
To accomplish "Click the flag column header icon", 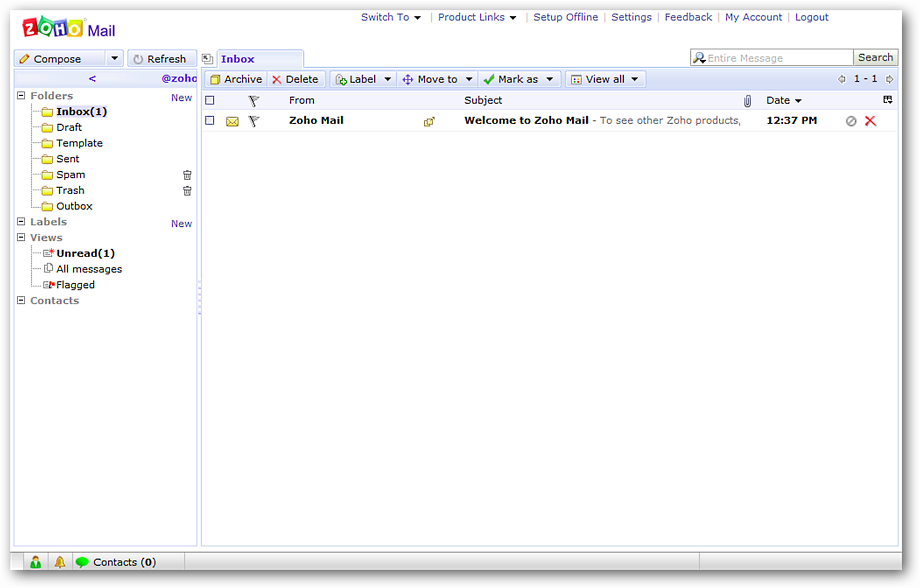I will (253, 101).
